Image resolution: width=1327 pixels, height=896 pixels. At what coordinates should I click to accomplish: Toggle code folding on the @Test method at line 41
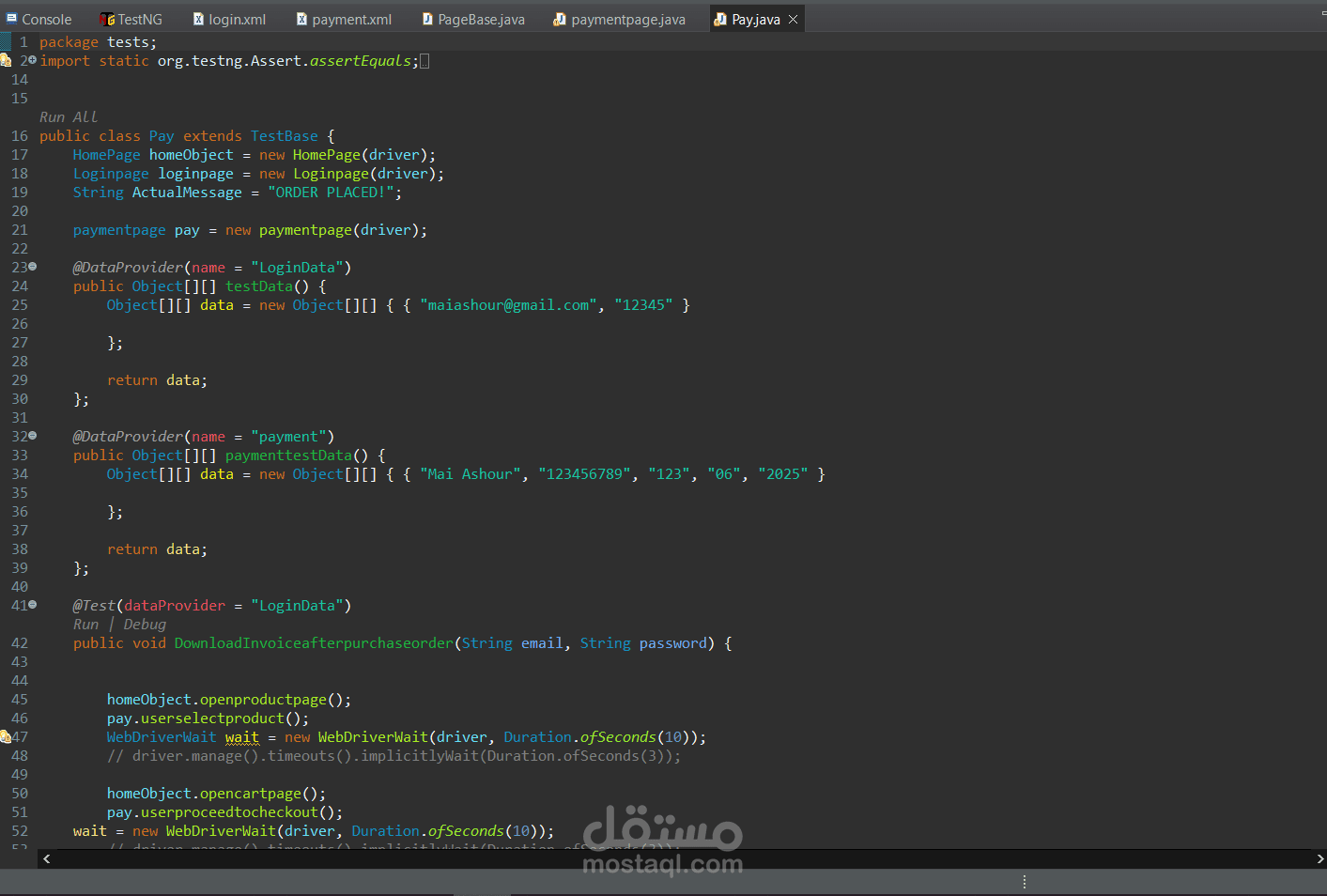[32, 605]
